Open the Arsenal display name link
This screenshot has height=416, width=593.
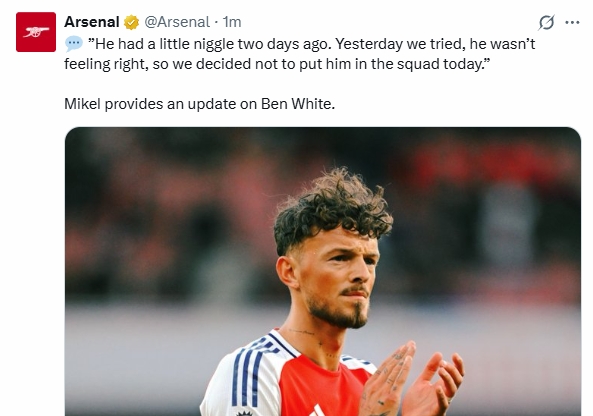tap(92, 22)
